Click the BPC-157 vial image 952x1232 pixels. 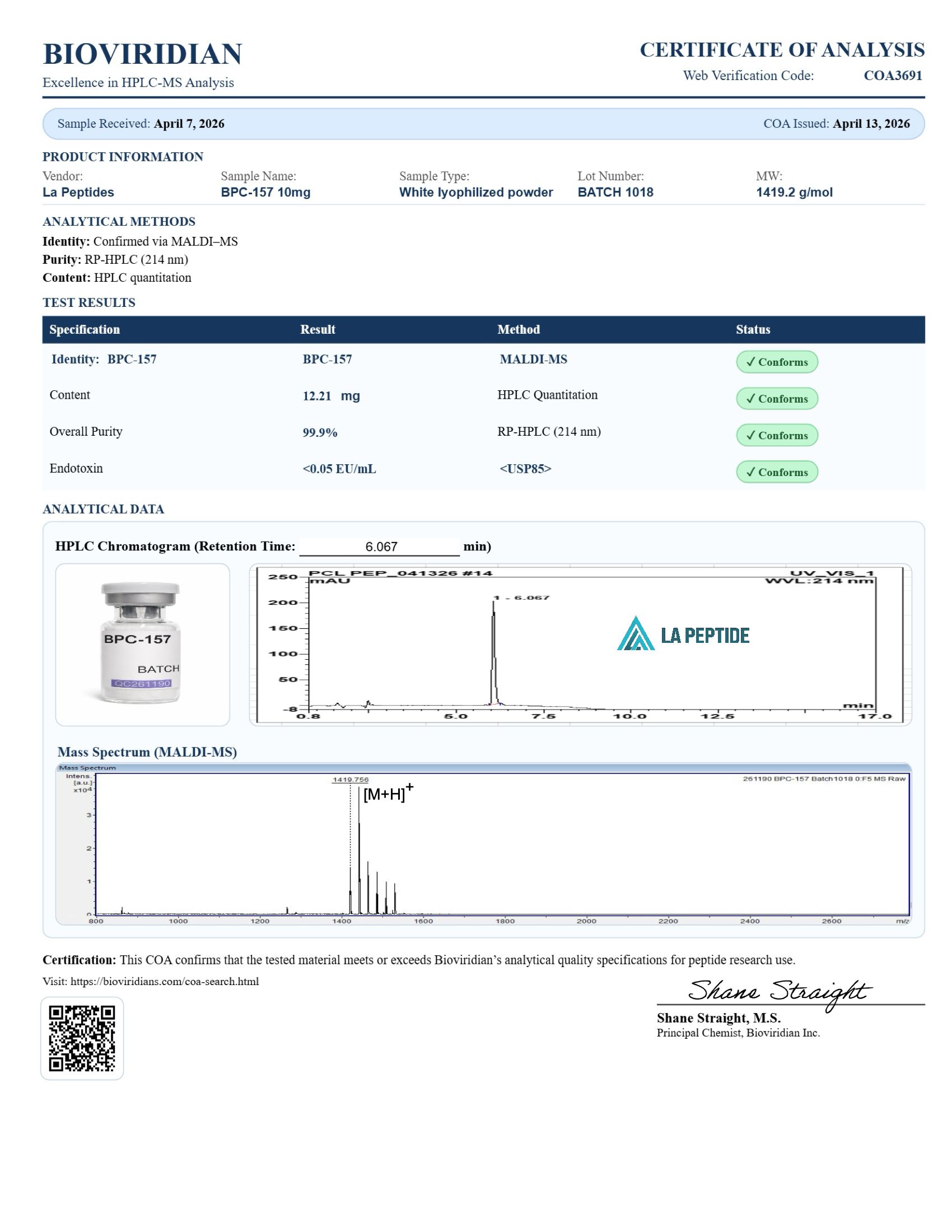click(141, 643)
